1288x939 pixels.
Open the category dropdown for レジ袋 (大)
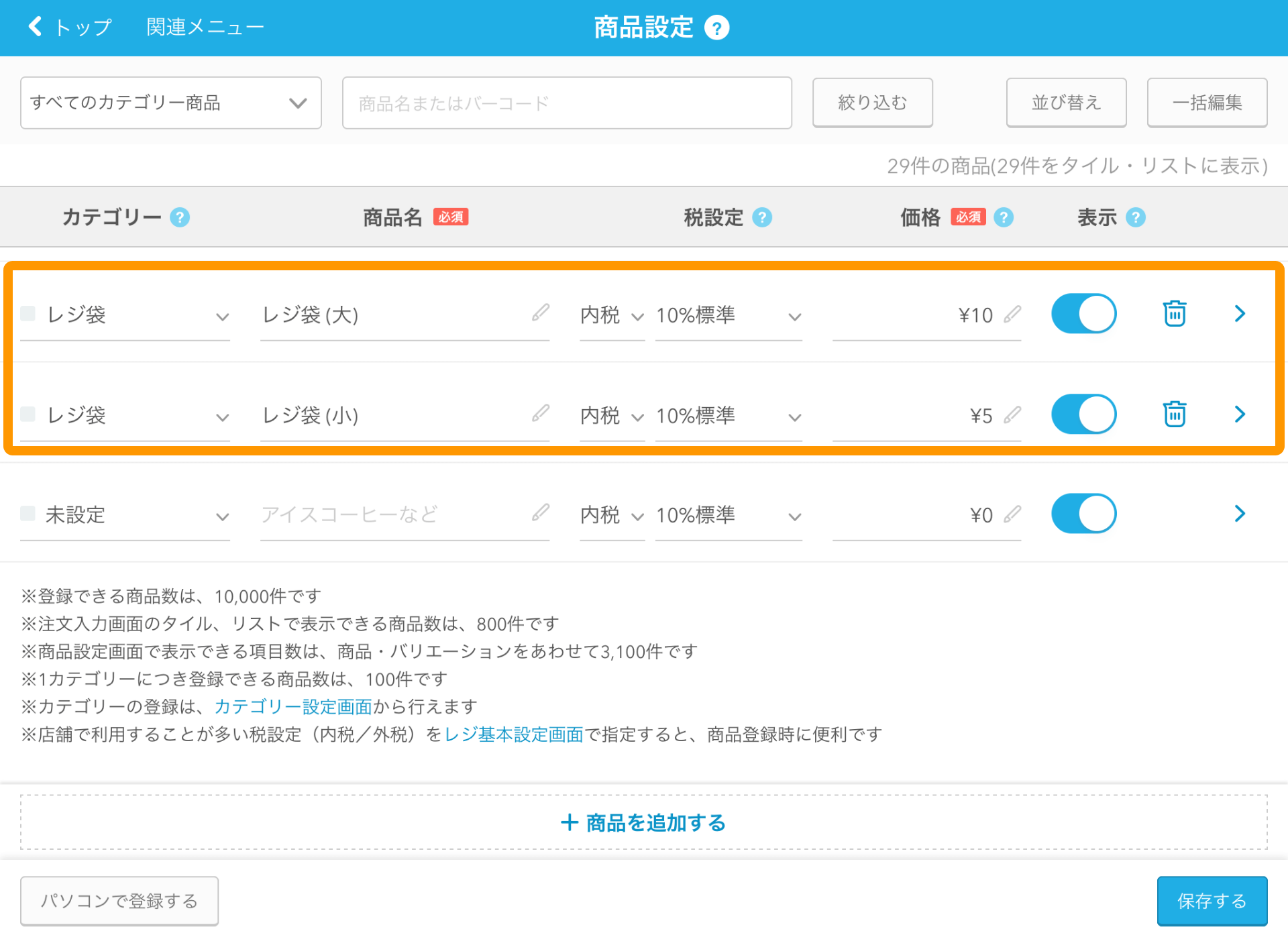tap(125, 315)
